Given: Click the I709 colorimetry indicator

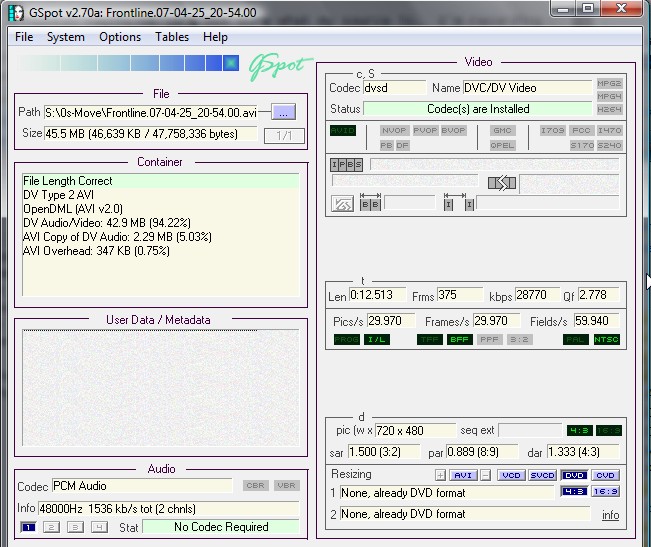Looking at the screenshot, I should coord(553,130).
